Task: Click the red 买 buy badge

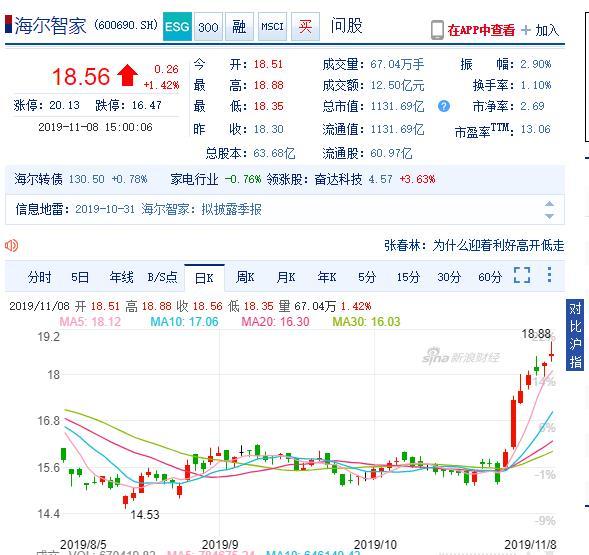Action: 305,26
